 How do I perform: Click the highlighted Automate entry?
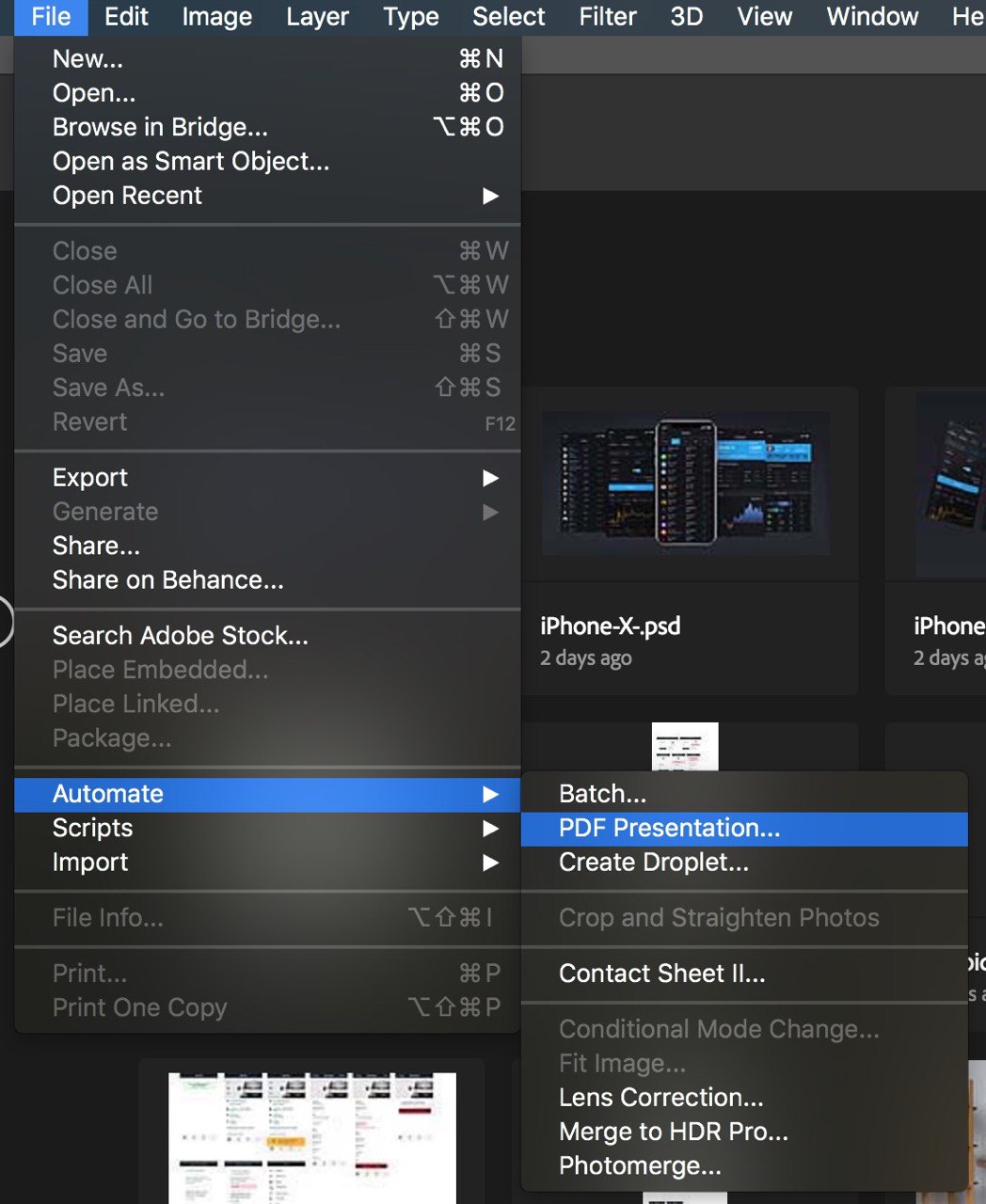coord(268,795)
